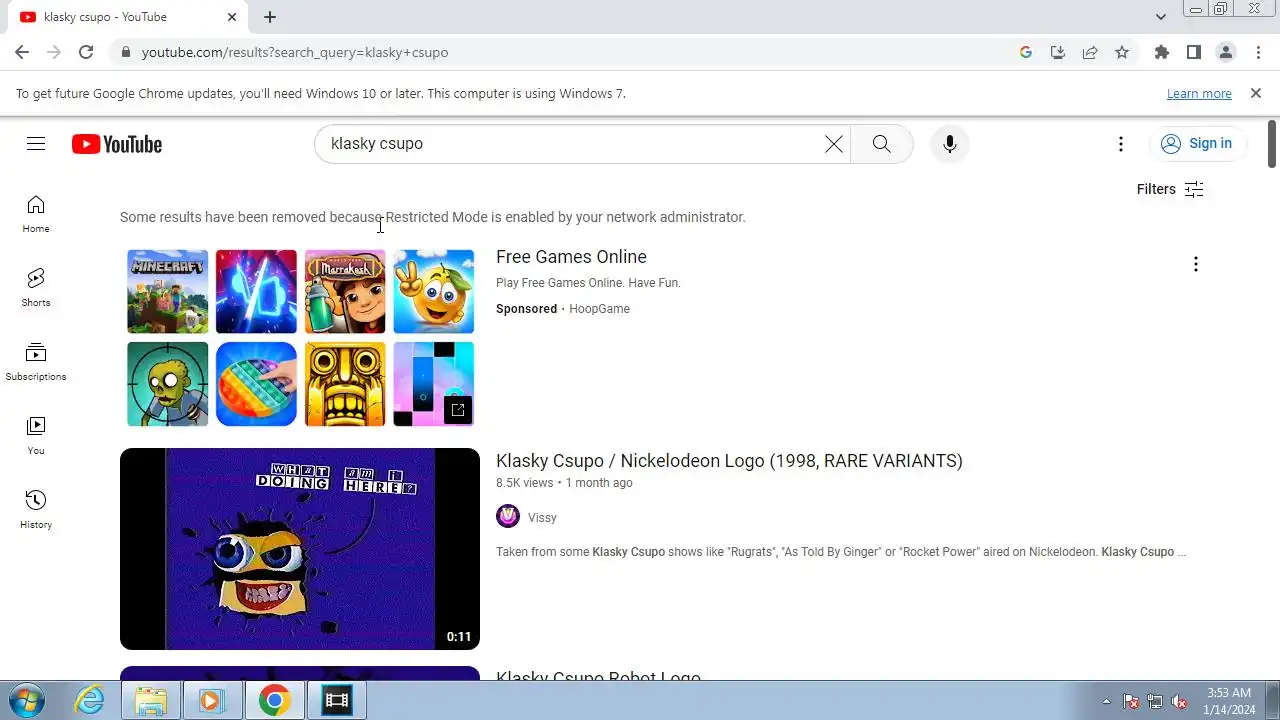The height and width of the screenshot is (720, 1280).
Task: Open the You section in sidebar
Action: 36,436
